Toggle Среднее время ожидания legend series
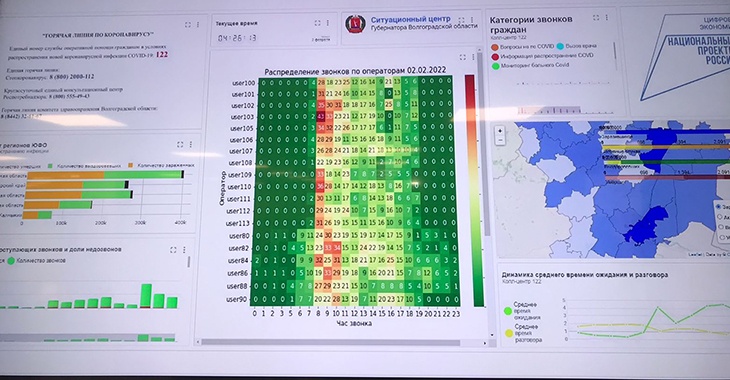Screen dimensions: 730x380 522,311
